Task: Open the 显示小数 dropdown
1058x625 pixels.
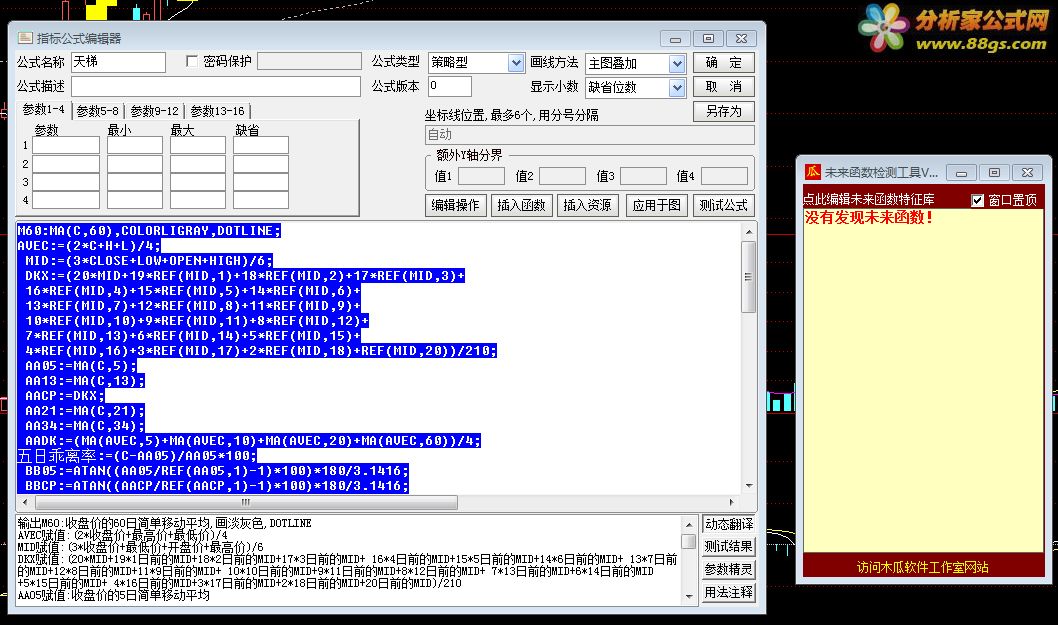Action: (677, 87)
